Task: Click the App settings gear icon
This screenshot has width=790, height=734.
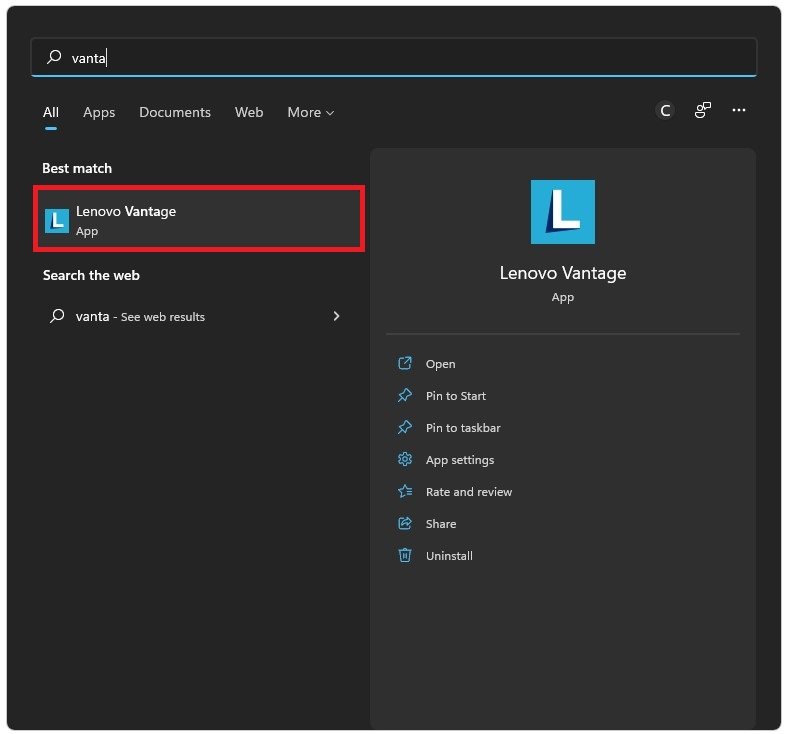Action: coord(405,460)
